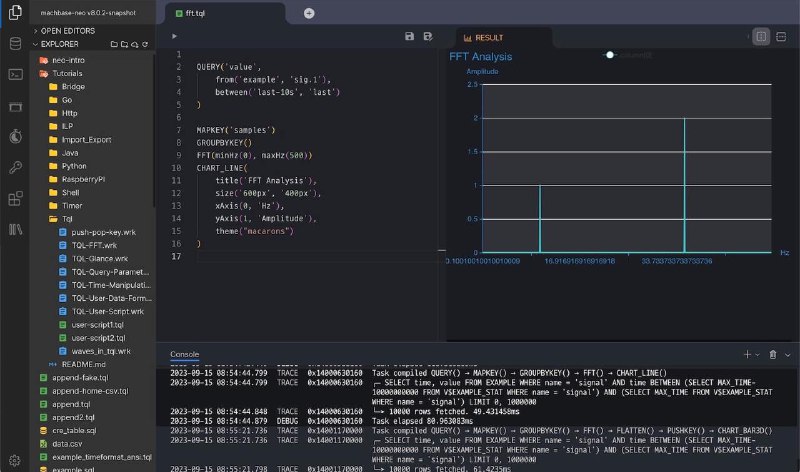Open the database icon in activity bar

click(15, 43)
